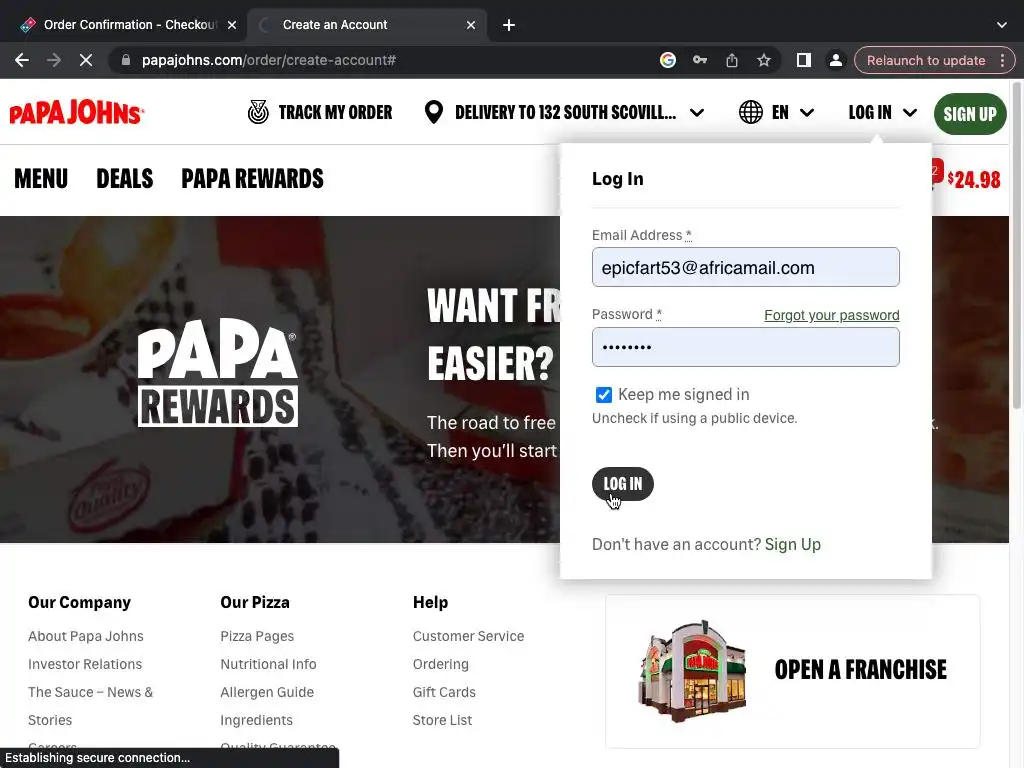Go back using the browser back arrow
This screenshot has width=1024, height=768.
click(x=22, y=60)
